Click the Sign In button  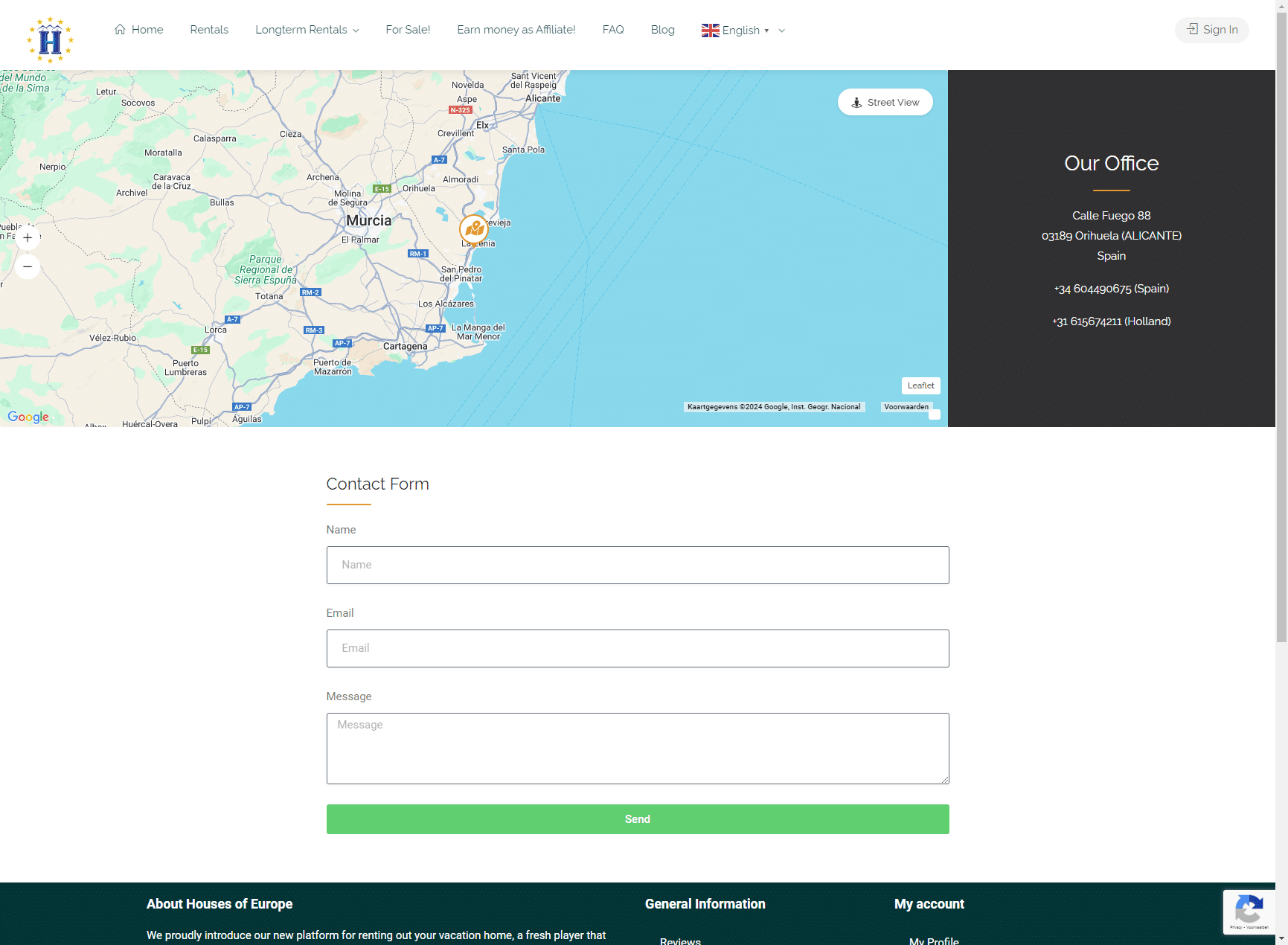point(1211,30)
